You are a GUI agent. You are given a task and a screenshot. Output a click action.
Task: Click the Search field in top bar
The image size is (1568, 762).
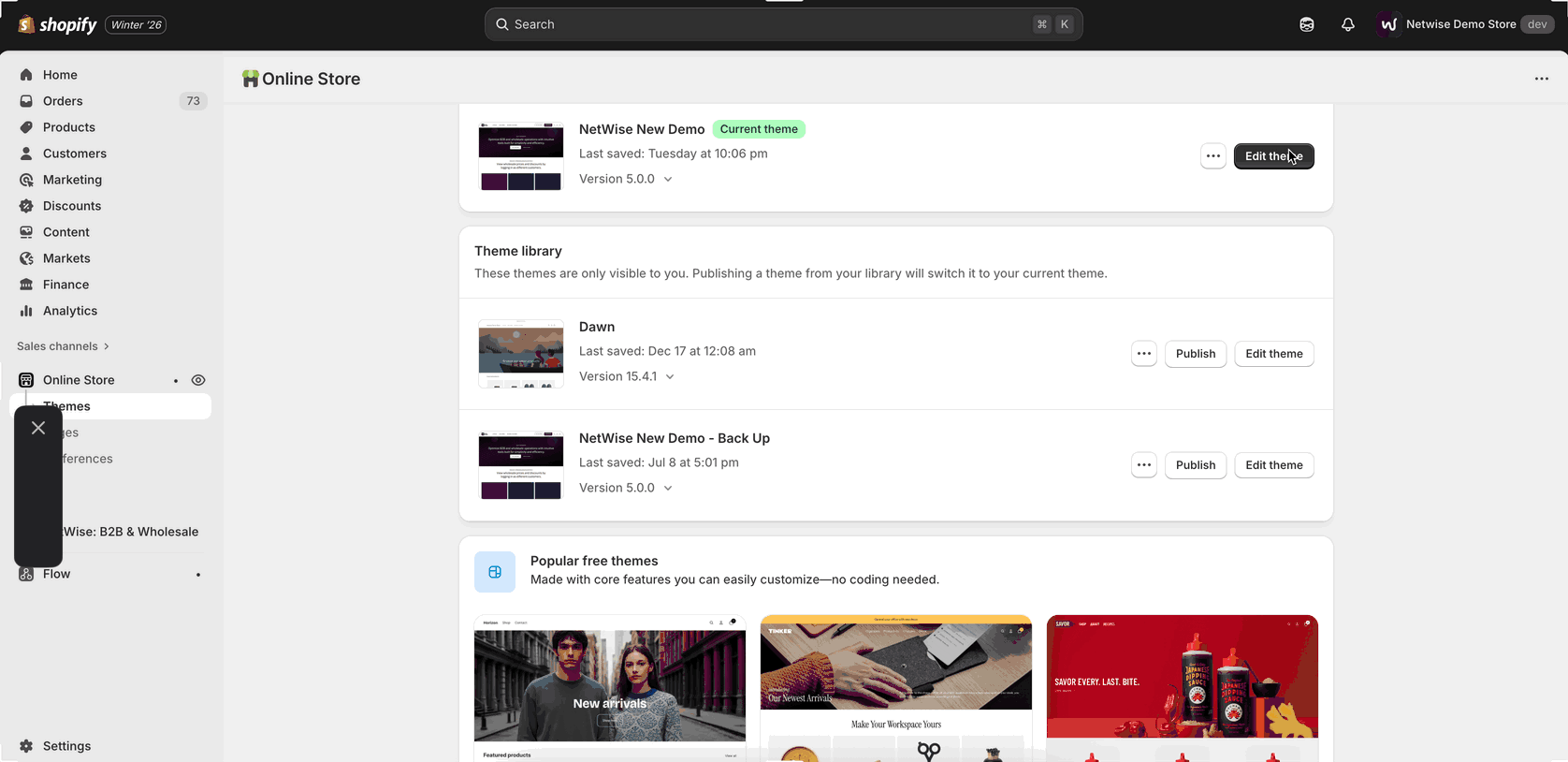pyautogui.click(x=783, y=24)
